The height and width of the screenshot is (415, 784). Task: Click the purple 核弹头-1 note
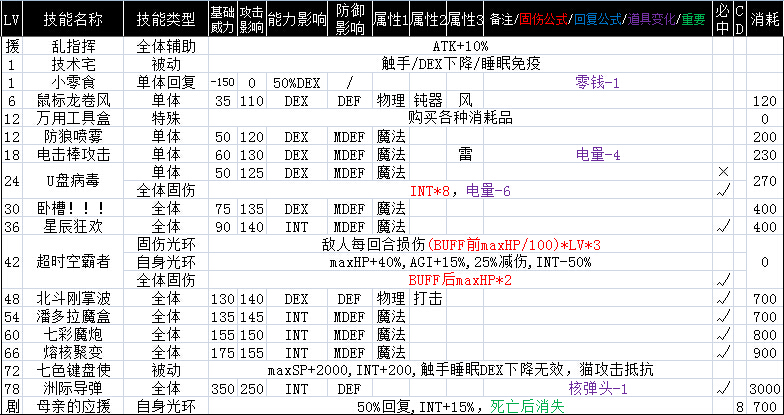click(x=598, y=388)
